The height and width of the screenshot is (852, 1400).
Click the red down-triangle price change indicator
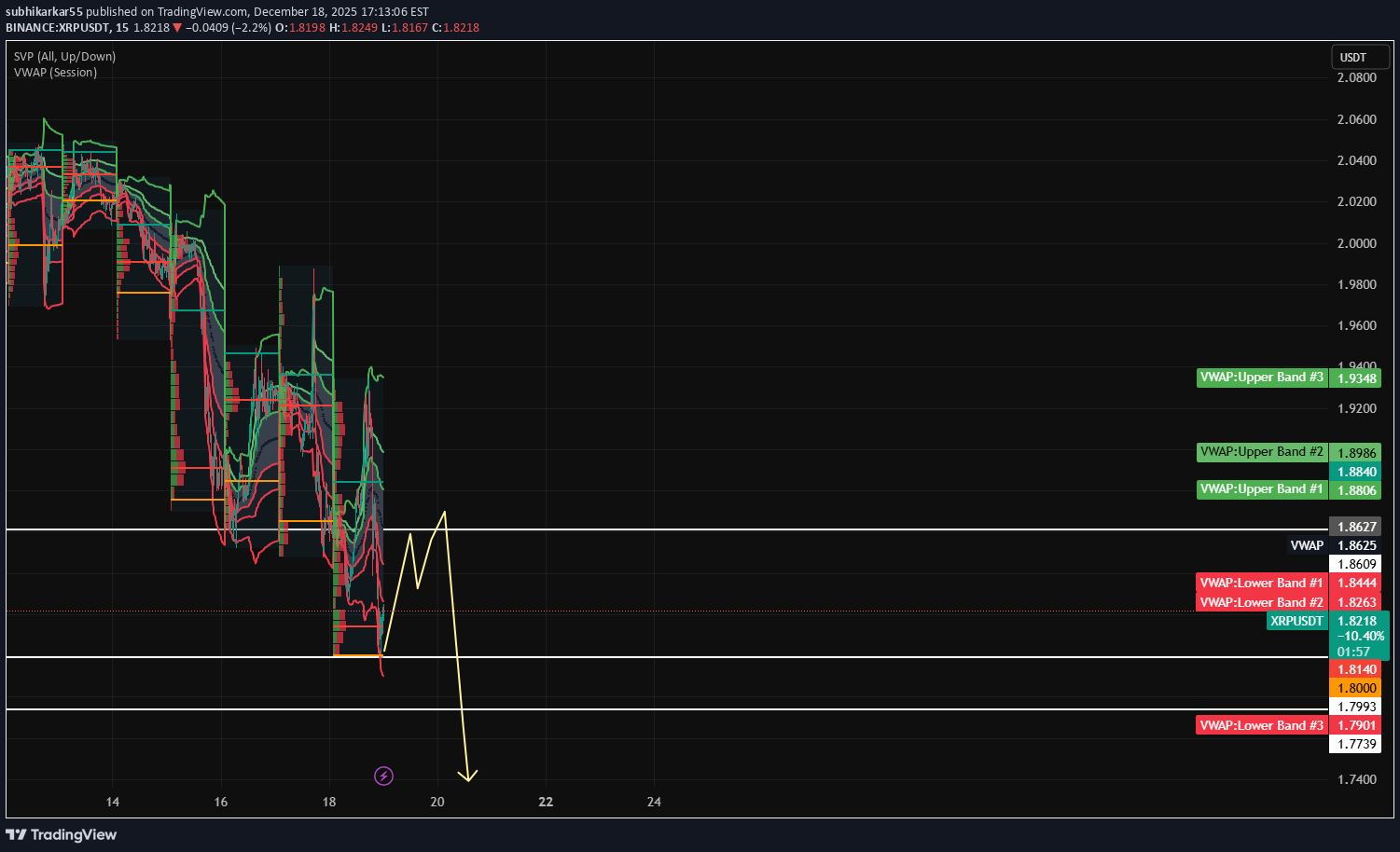[x=177, y=28]
